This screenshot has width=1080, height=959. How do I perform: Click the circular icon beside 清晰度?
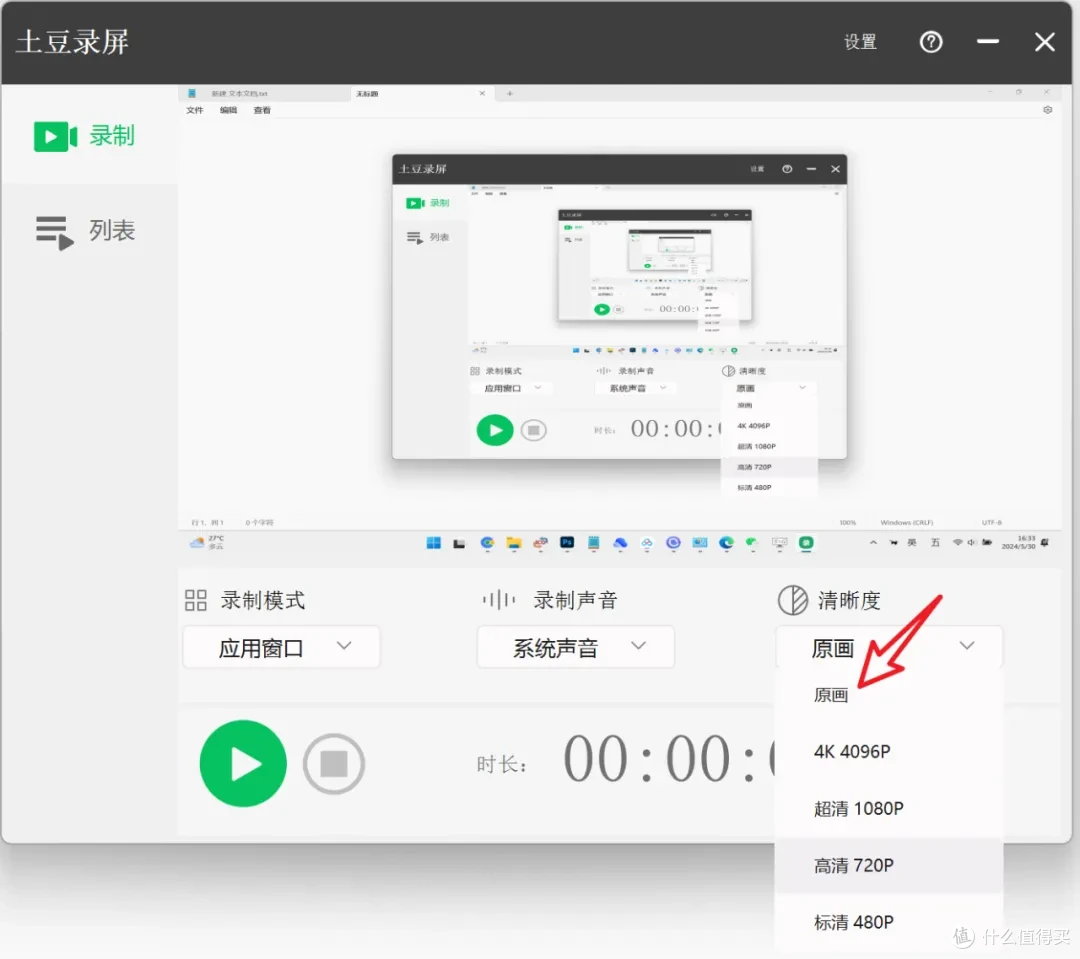(x=793, y=600)
